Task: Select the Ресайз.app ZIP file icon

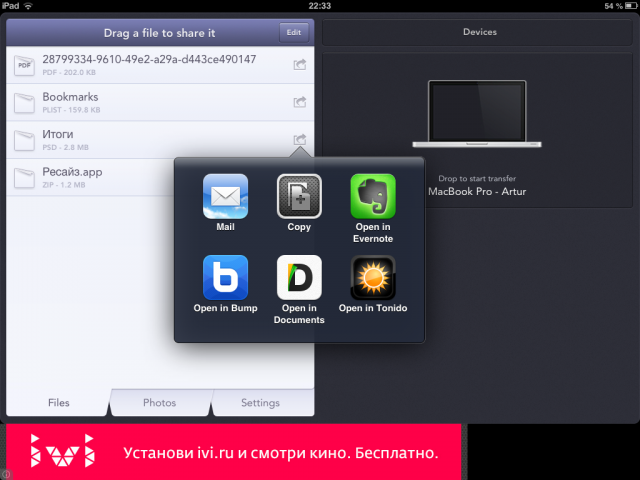Action: coord(24,178)
